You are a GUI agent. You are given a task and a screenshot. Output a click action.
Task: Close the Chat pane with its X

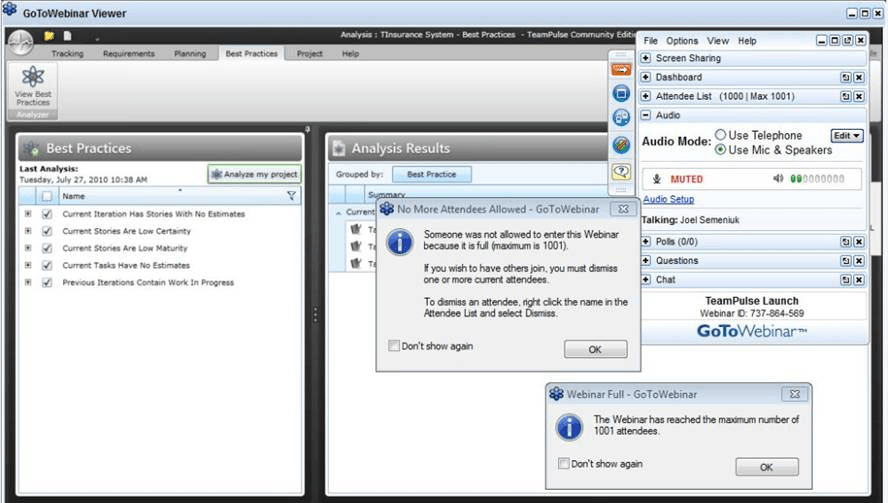tap(859, 280)
